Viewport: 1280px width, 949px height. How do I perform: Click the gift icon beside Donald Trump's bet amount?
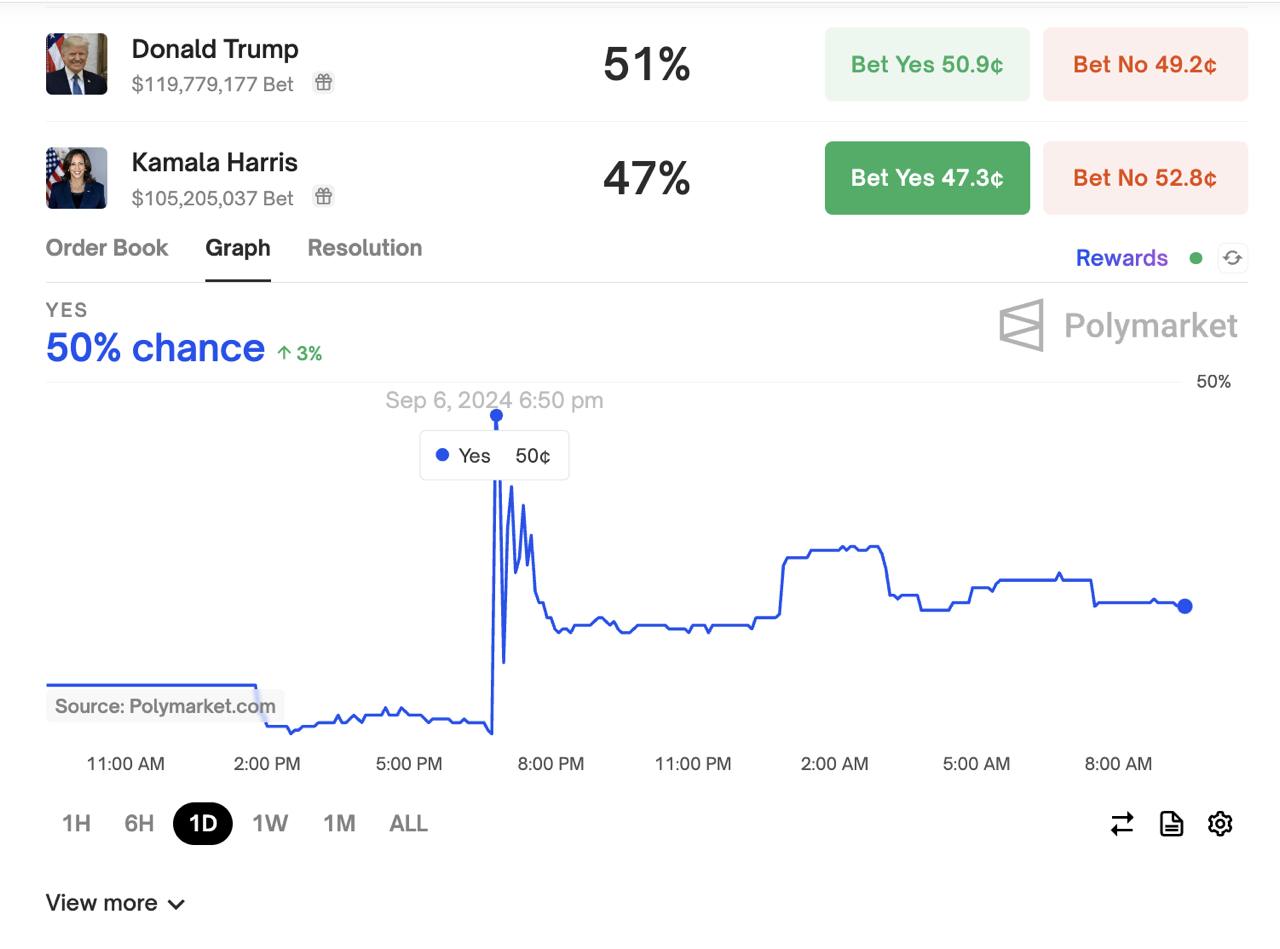tap(323, 83)
